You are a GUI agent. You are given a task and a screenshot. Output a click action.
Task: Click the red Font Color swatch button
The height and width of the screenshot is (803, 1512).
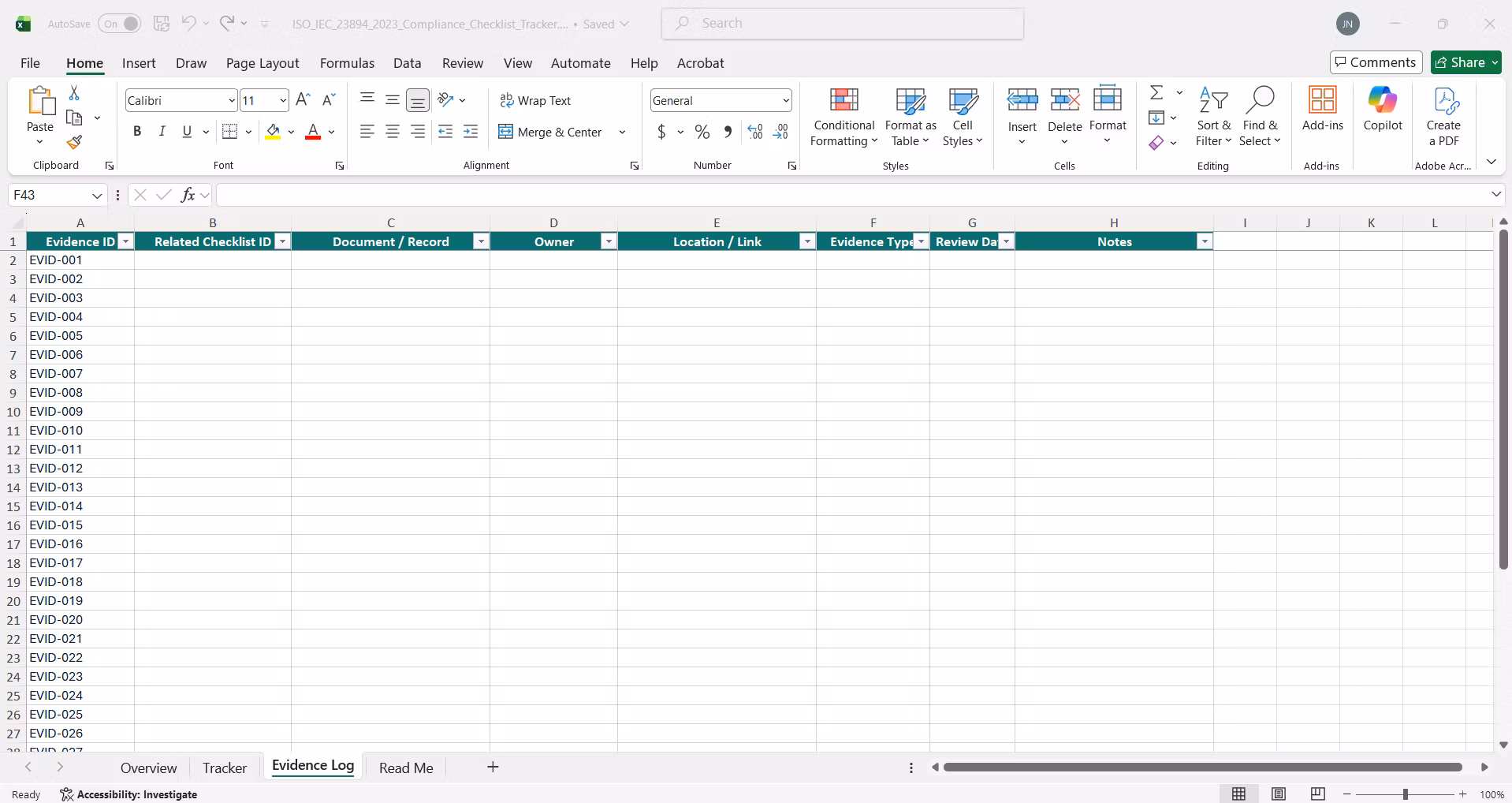(x=313, y=132)
